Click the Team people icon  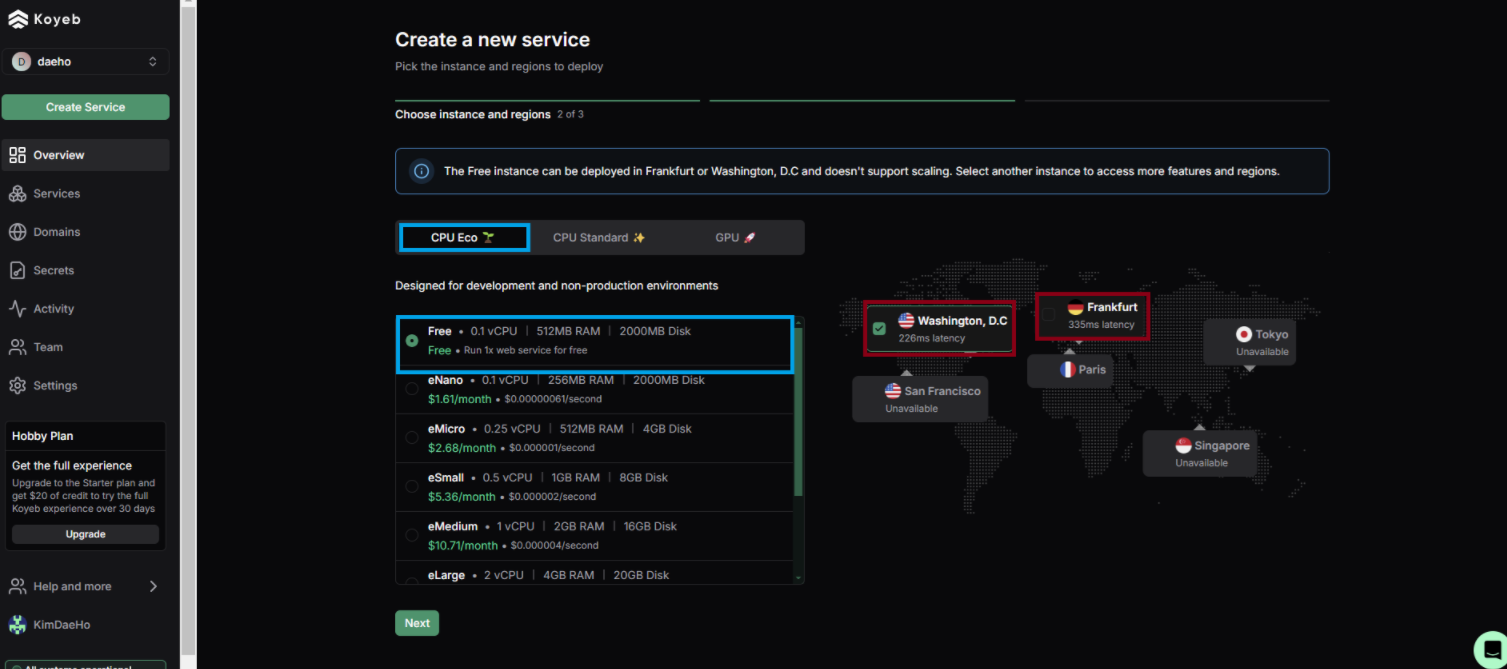(17, 347)
